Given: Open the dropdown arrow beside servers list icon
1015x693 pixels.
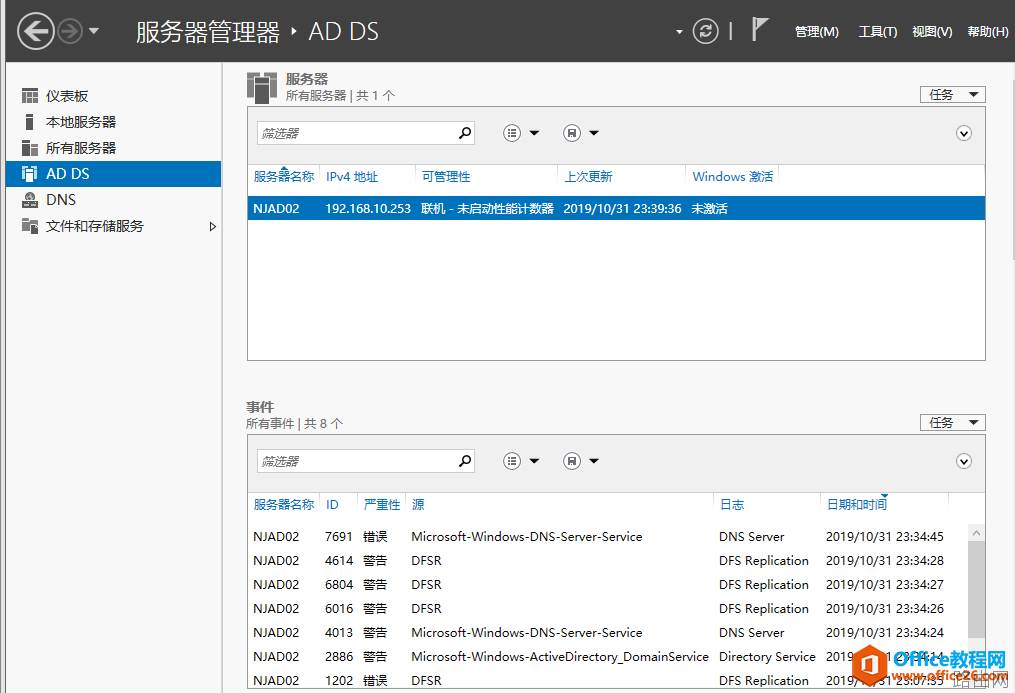Looking at the screenshot, I should tap(534, 133).
